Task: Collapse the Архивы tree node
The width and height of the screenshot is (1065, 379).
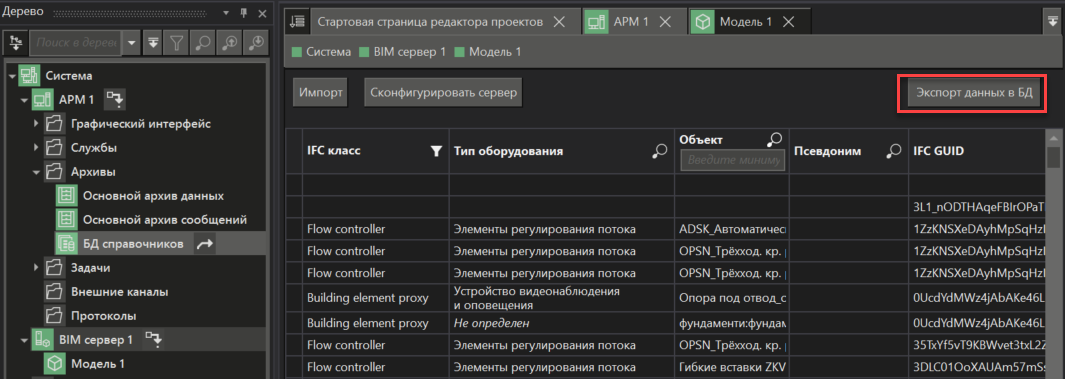Action: coord(36,173)
